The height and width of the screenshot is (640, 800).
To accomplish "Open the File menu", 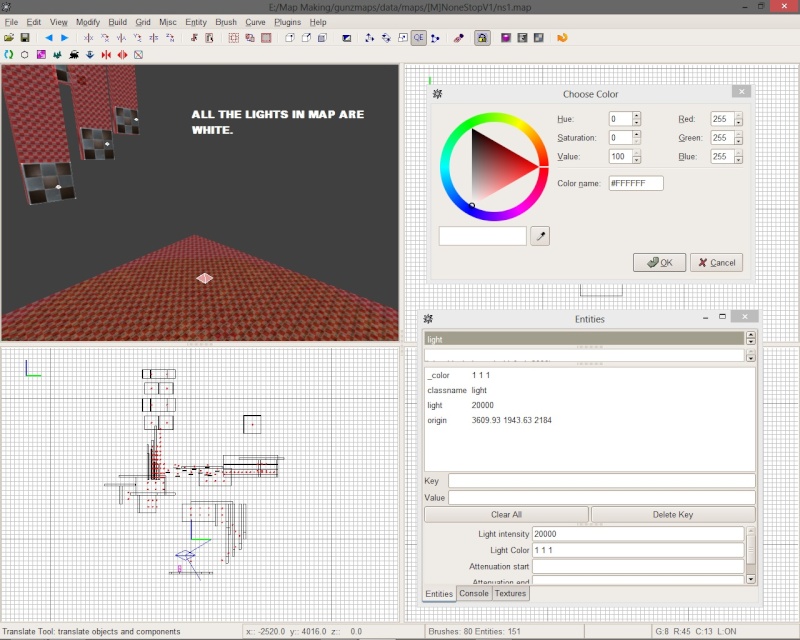I will point(11,22).
